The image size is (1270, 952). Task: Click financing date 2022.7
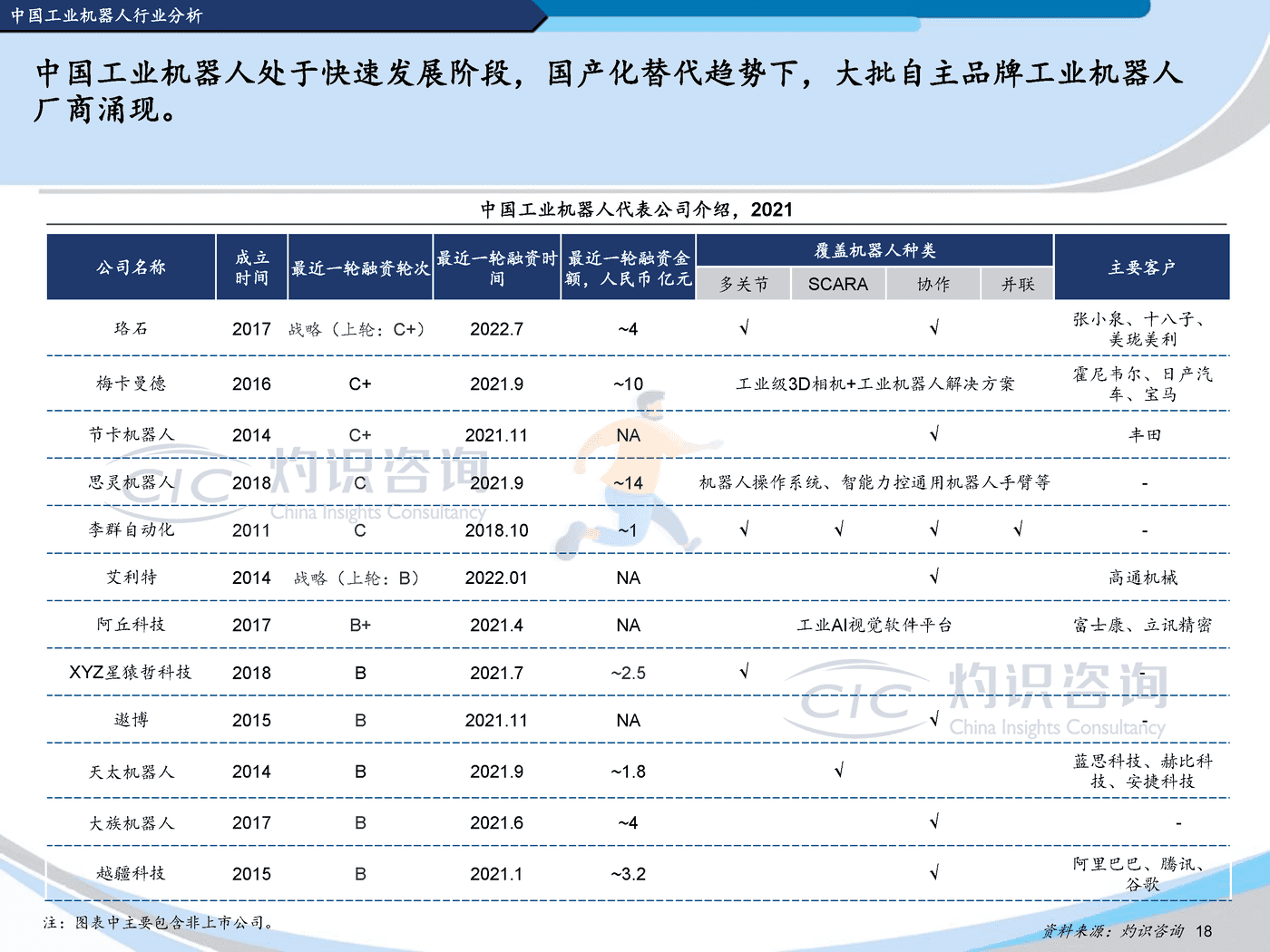click(x=496, y=329)
